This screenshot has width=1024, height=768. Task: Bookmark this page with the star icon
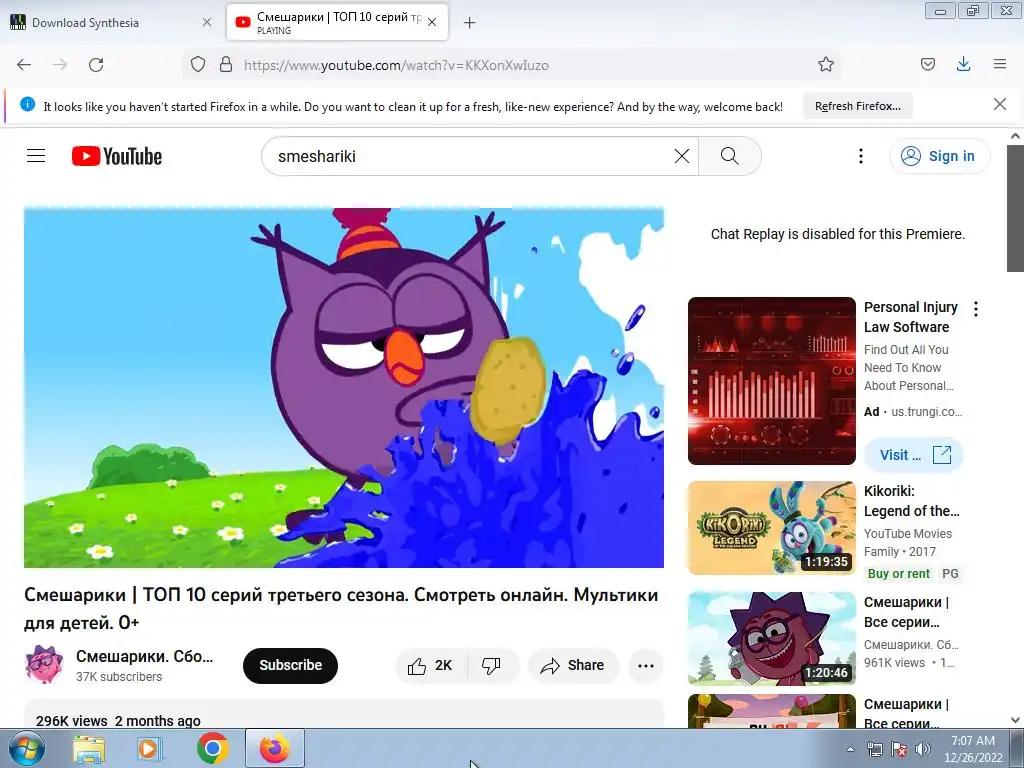825,64
